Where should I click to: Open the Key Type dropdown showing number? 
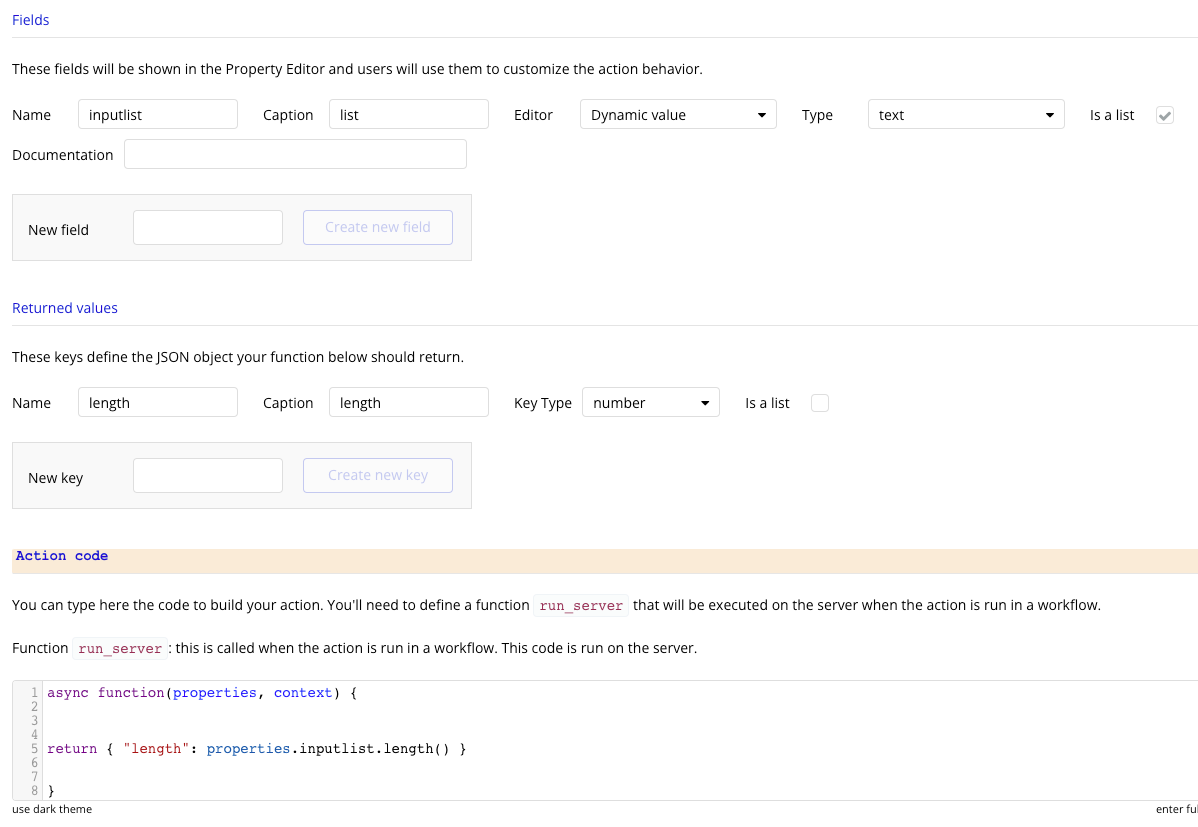point(650,403)
